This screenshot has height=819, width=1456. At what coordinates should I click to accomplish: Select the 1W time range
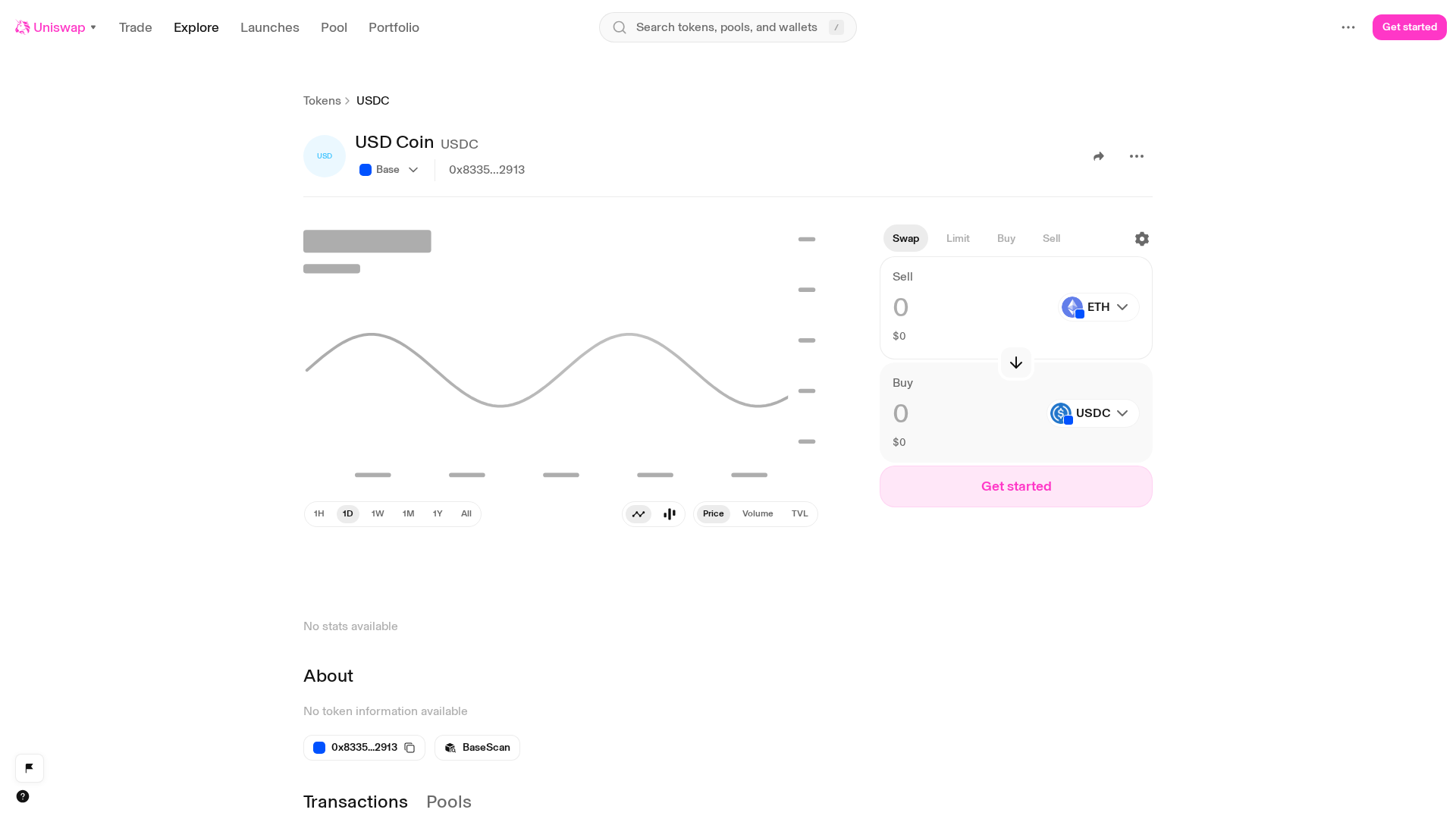[378, 514]
